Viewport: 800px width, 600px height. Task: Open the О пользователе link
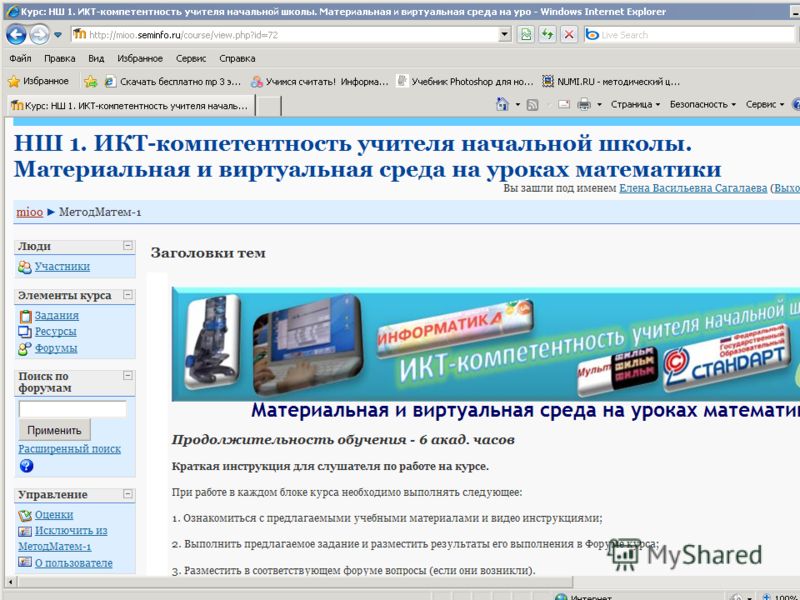73,563
